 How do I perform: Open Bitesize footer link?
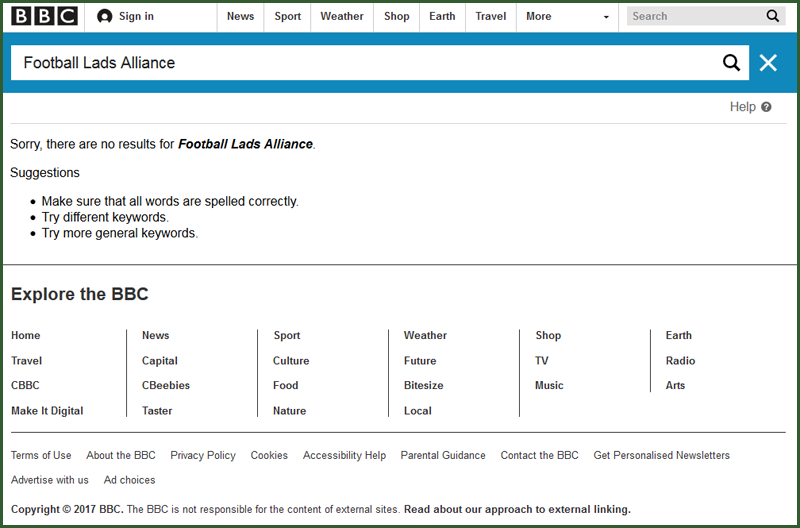tap(423, 385)
